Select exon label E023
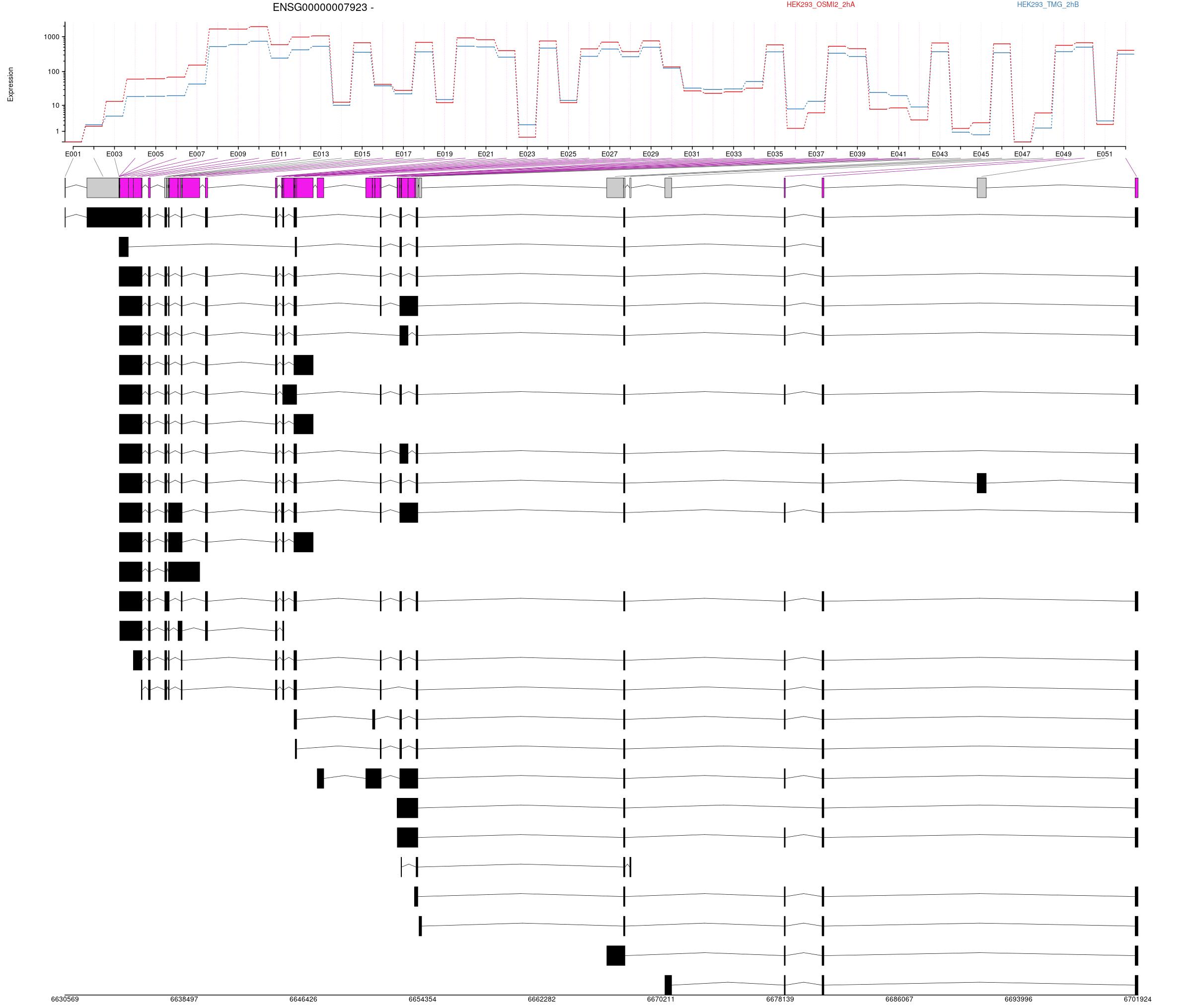Image resolution: width=1192 pixels, height=1008 pixels. [527, 154]
